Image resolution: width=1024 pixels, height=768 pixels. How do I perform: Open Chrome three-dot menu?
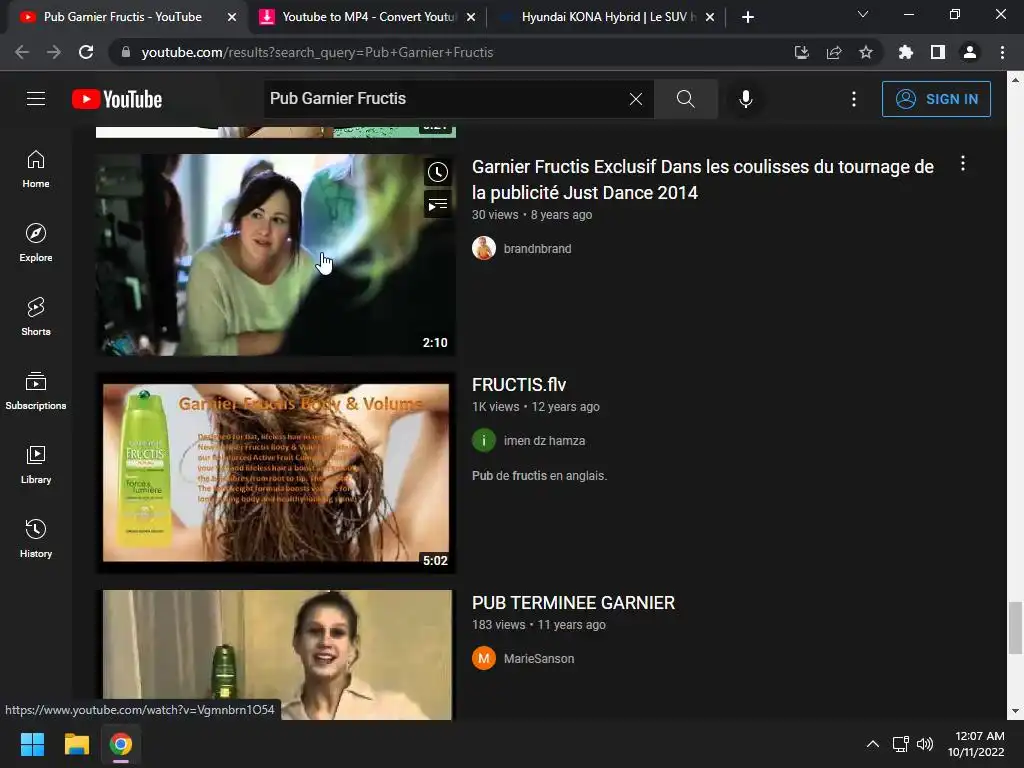(1002, 52)
